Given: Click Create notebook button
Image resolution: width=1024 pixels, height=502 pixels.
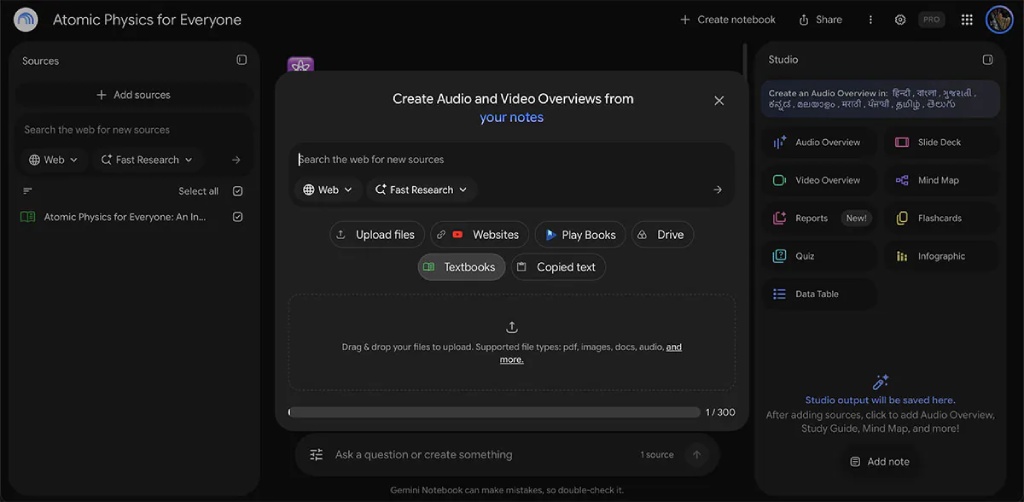Looking at the screenshot, I should [728, 20].
